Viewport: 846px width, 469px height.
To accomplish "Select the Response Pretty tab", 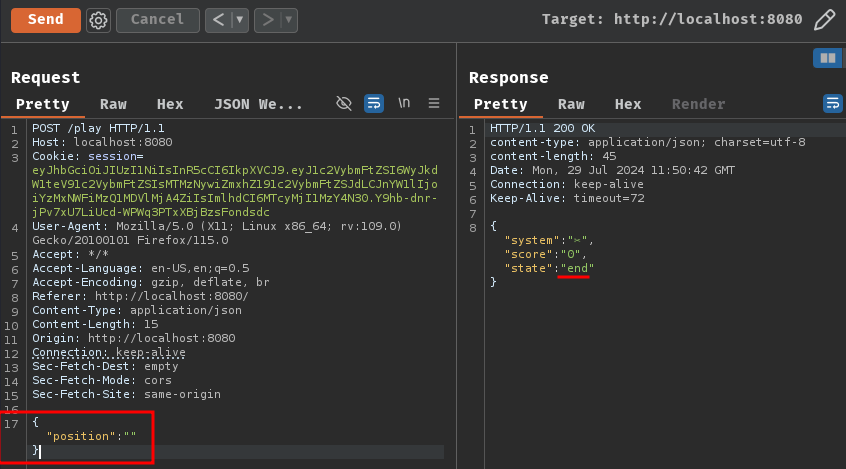I will click(x=500, y=104).
